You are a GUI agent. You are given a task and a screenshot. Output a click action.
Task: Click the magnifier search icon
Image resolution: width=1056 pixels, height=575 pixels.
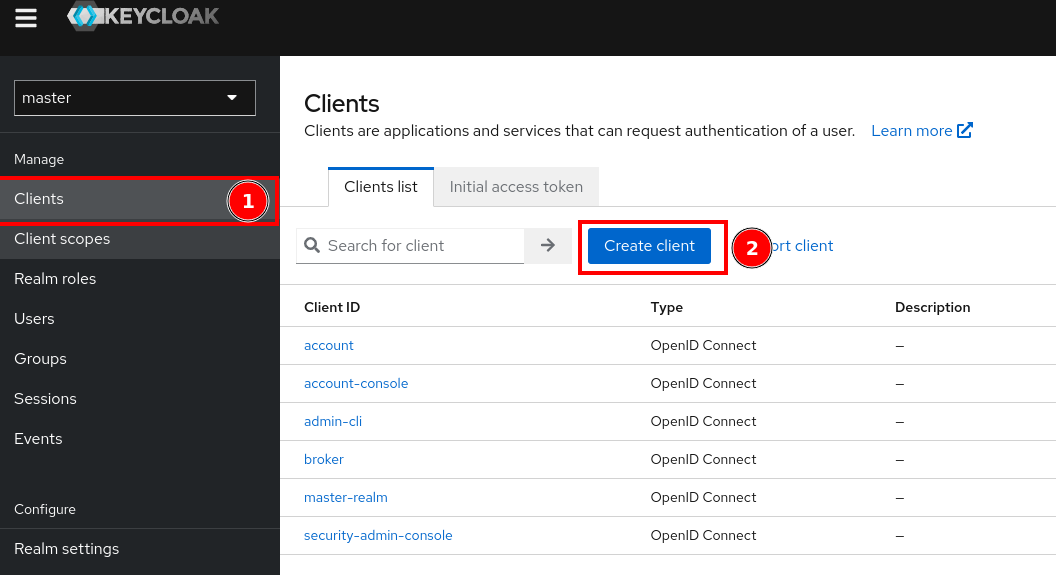[312, 246]
